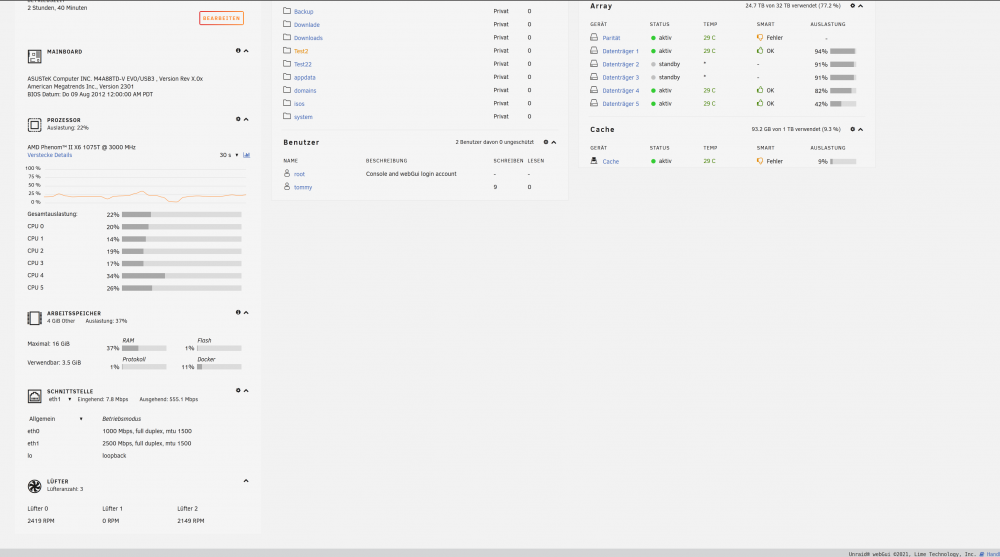The image size is (1000, 557).
Task: Click the RAM 37% usage bar
Action: 144,348
